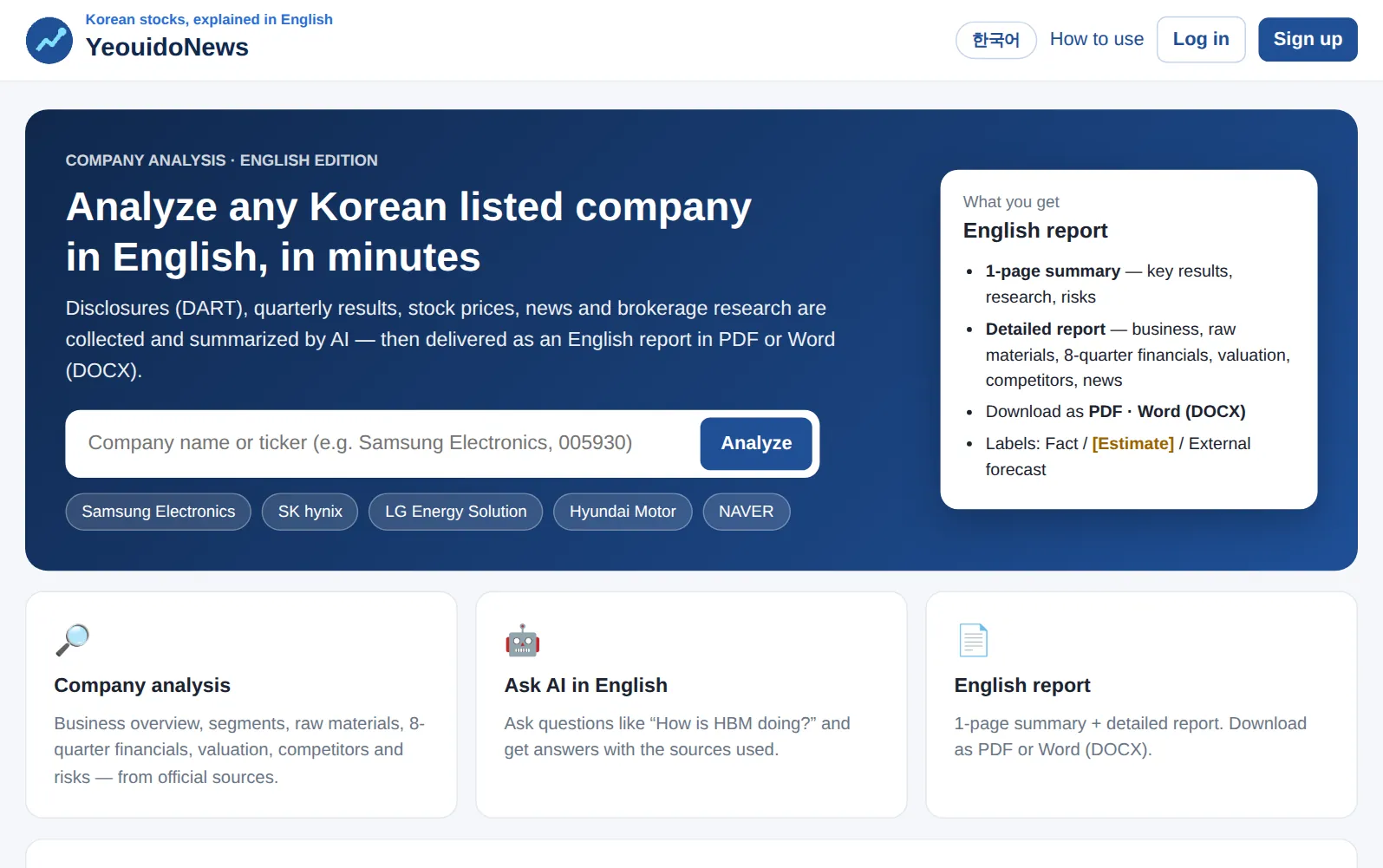Click the Sign up button

click(x=1308, y=39)
